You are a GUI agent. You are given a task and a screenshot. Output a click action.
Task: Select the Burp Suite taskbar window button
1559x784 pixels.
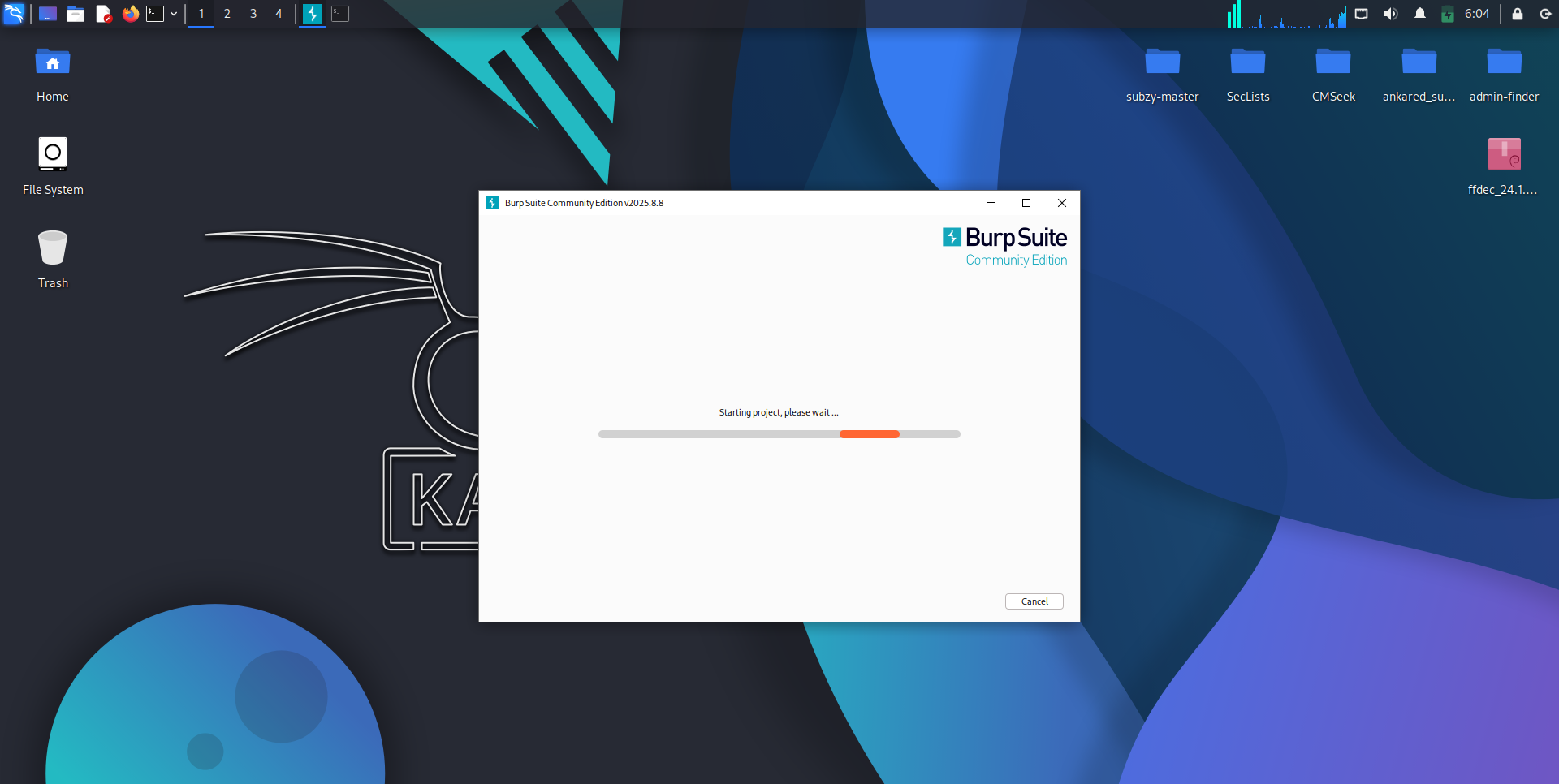pos(313,14)
